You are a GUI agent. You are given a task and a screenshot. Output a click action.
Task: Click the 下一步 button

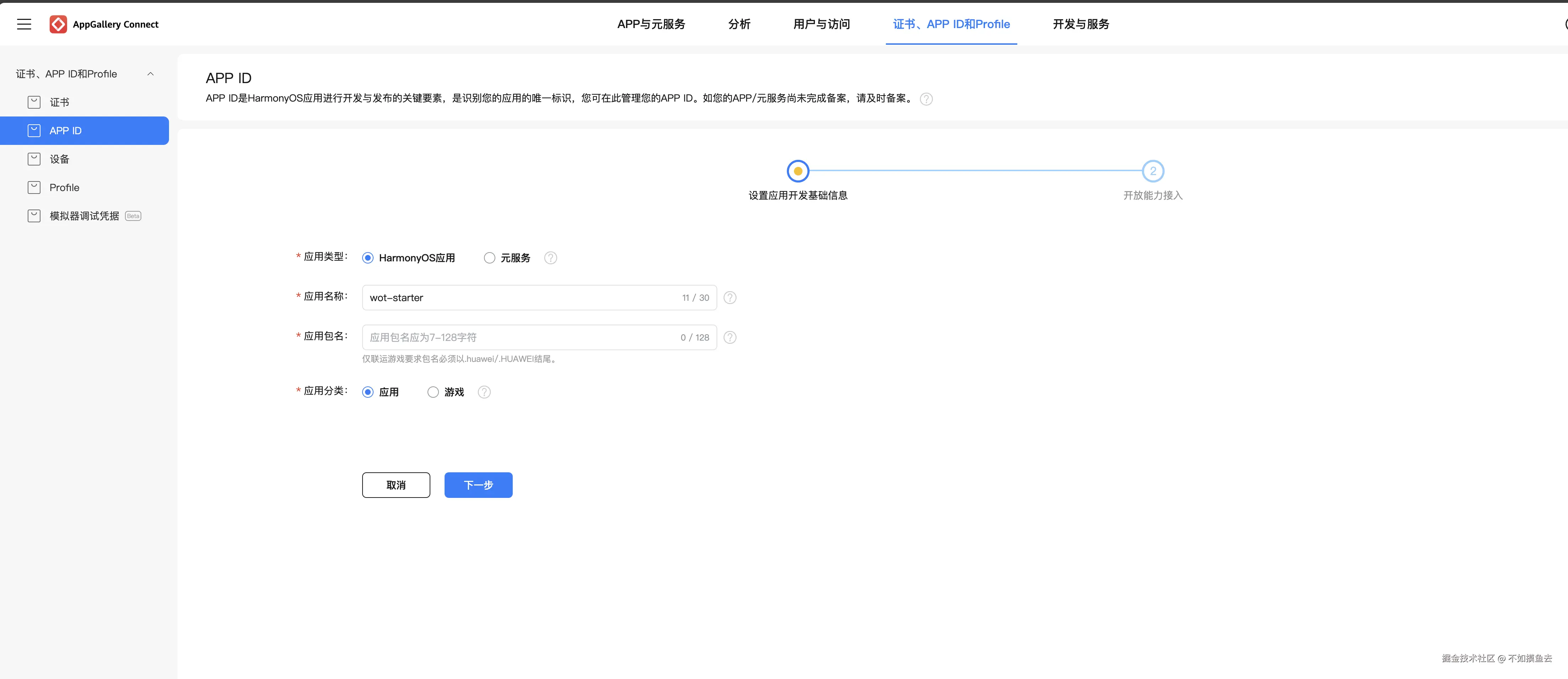pyautogui.click(x=478, y=485)
